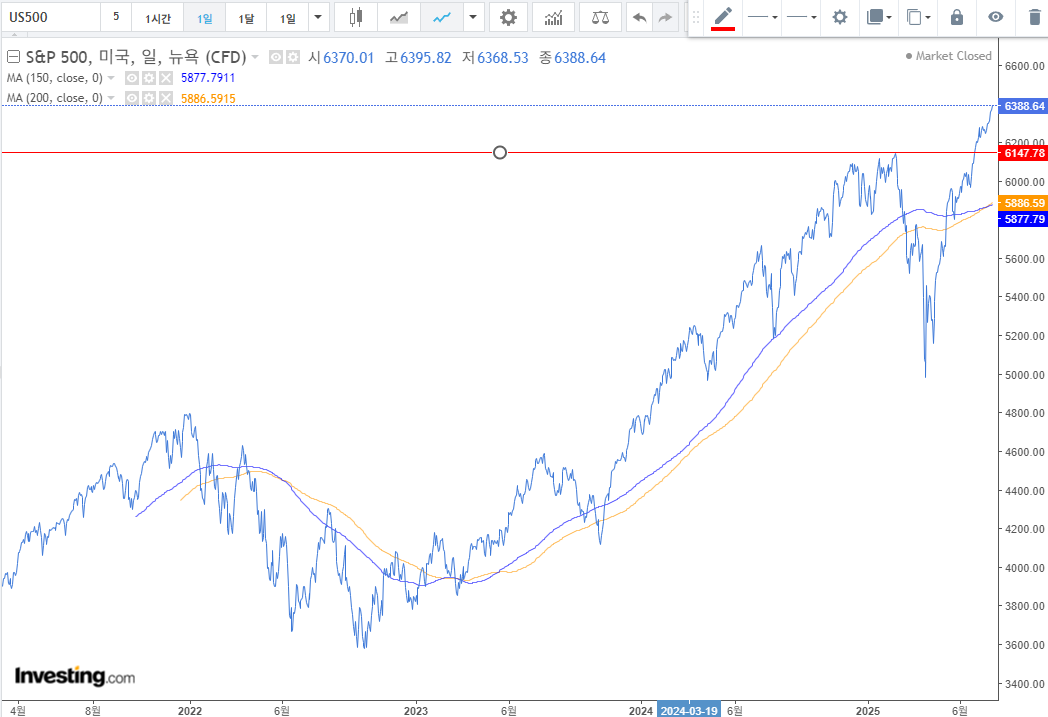The image size is (1048, 717).
Task: Open the visual order layers dropdown
Action: tap(879, 17)
